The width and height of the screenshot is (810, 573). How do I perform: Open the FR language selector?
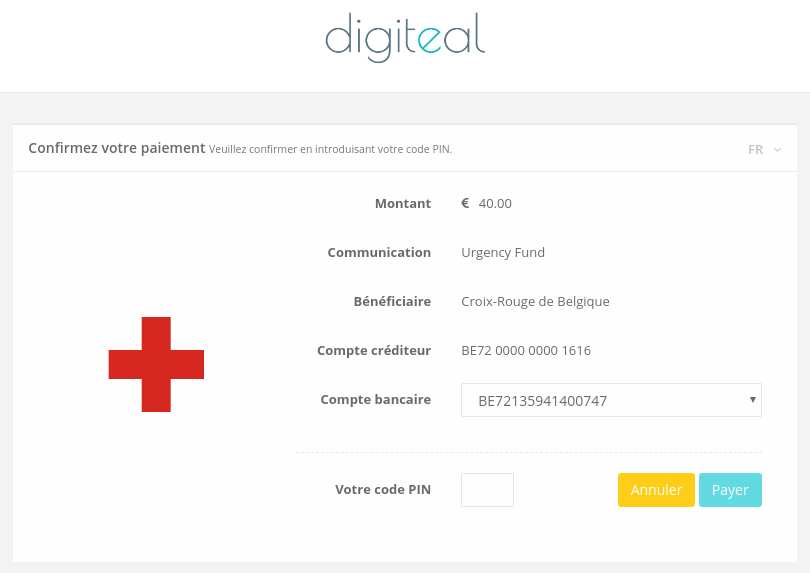coord(764,150)
